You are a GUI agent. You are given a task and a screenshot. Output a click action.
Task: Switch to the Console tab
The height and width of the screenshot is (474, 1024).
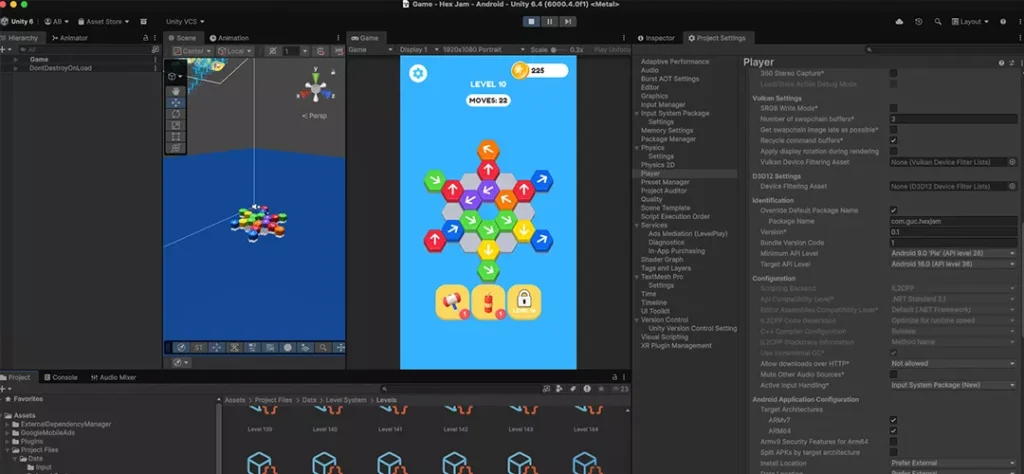(61, 377)
